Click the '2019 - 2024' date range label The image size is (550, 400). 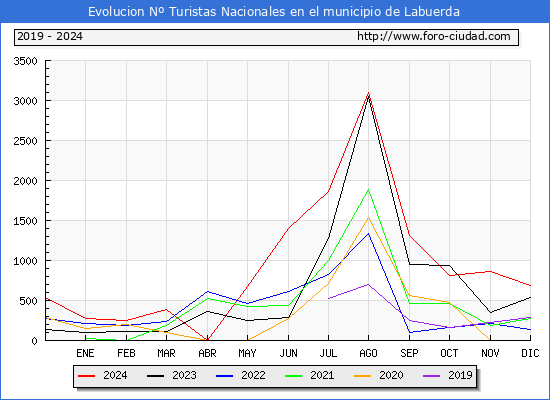pyautogui.click(x=50, y=36)
